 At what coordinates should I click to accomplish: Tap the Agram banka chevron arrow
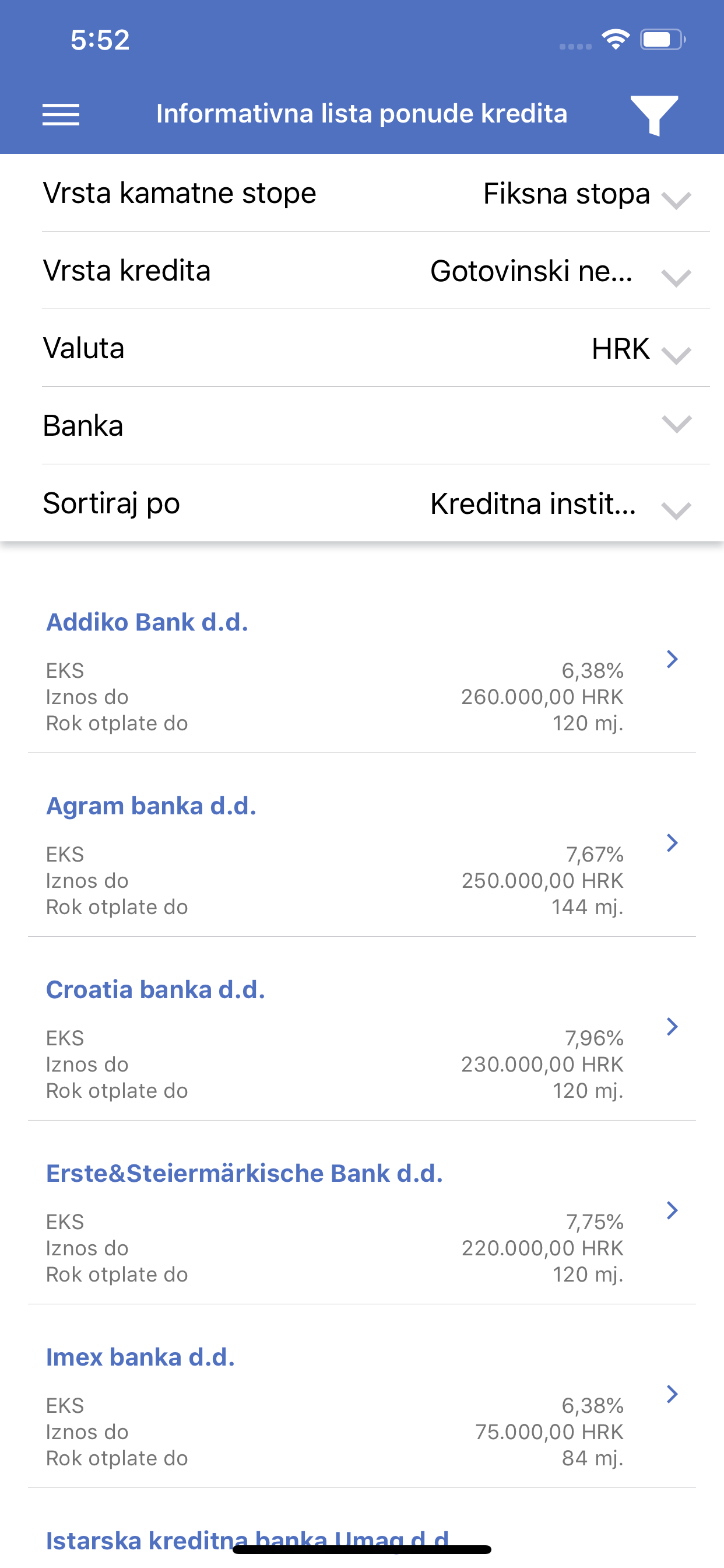coord(672,842)
